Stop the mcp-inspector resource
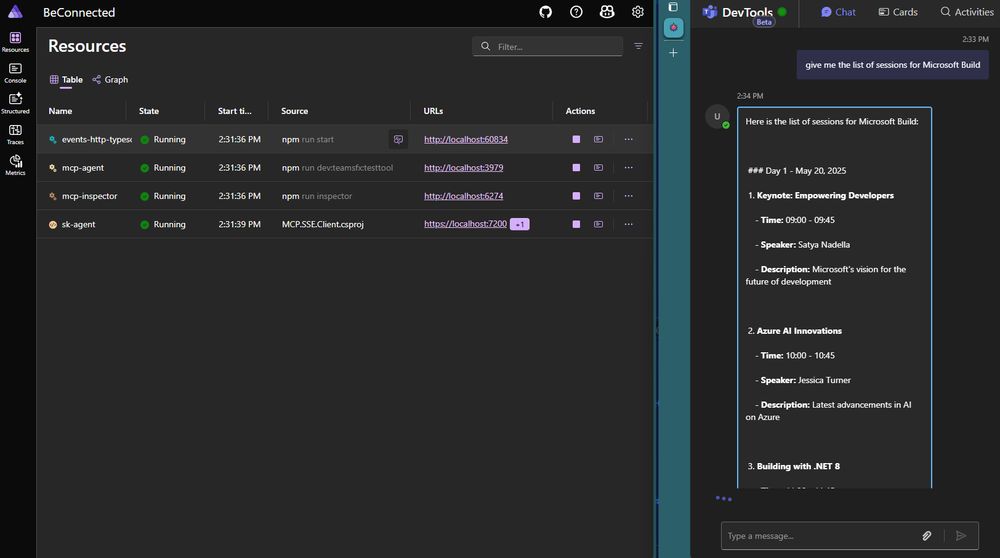This screenshot has height=558, width=1000. click(577, 196)
